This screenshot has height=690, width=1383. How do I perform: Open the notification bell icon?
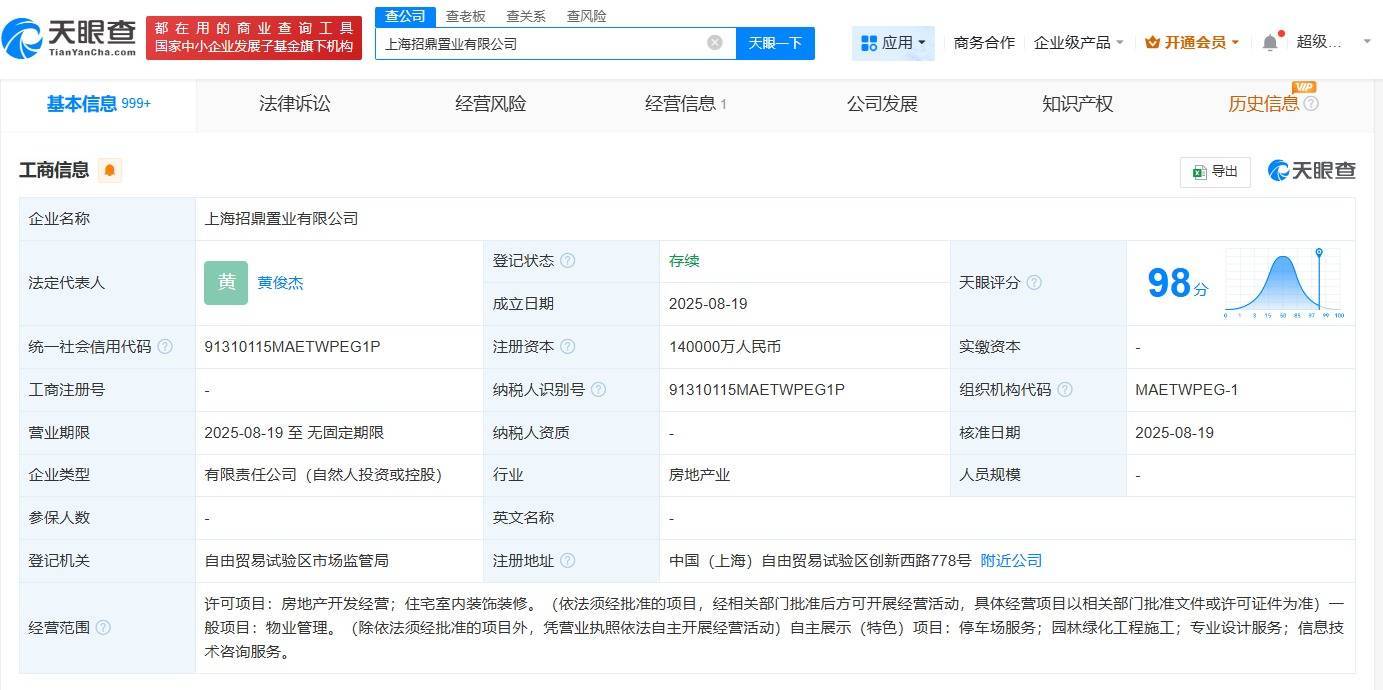pos(1270,42)
